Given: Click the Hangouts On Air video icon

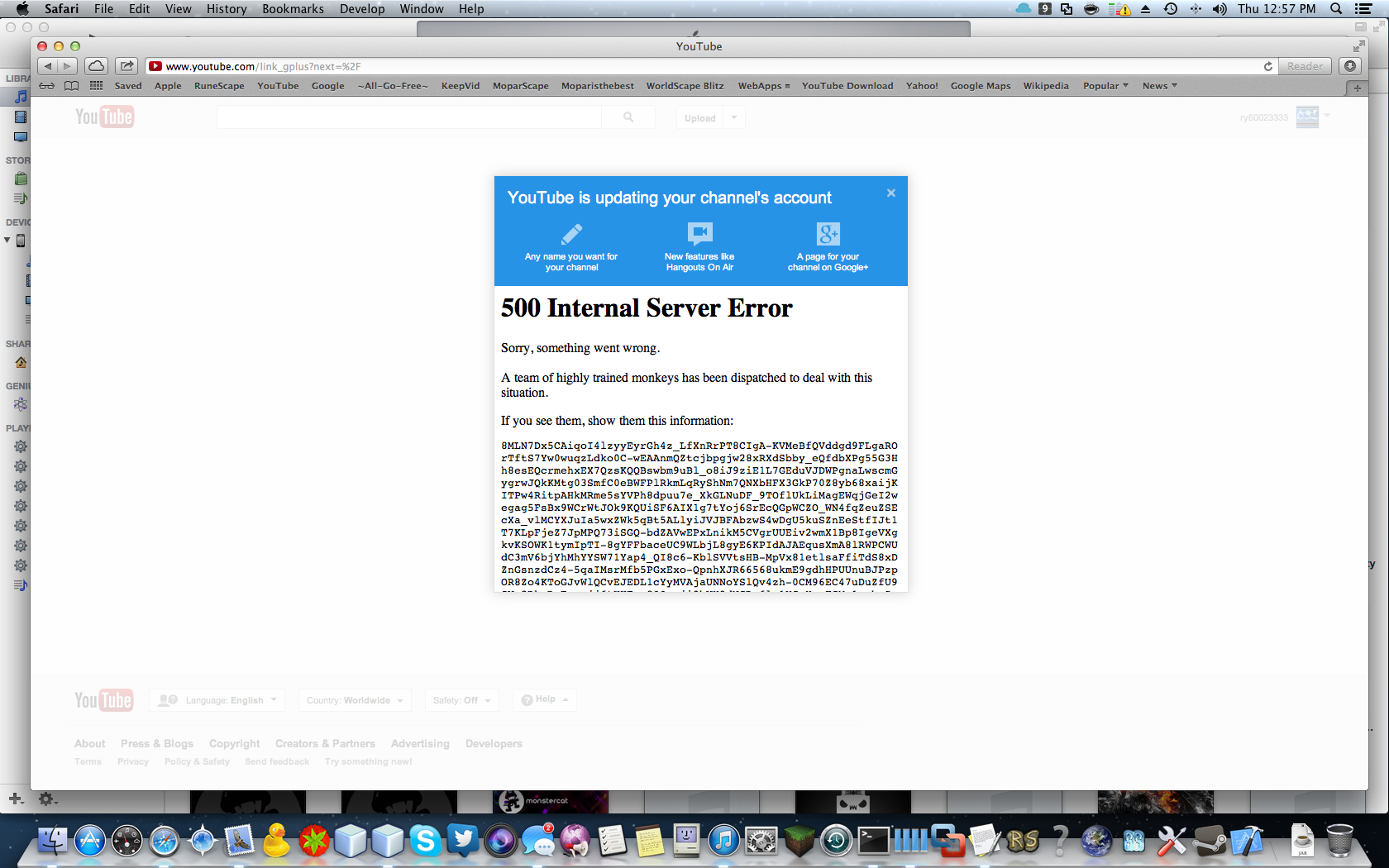Looking at the screenshot, I should (699, 233).
